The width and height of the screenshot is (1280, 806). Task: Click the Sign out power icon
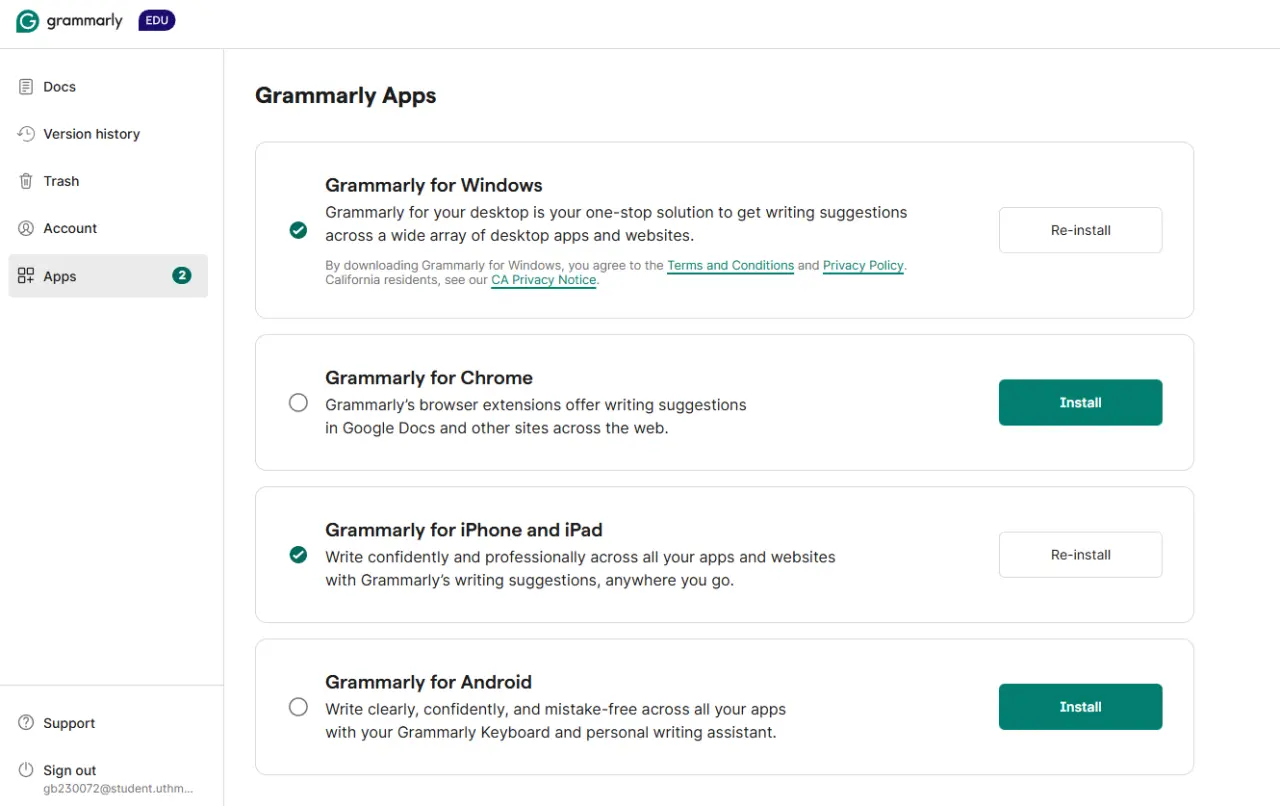coord(26,770)
